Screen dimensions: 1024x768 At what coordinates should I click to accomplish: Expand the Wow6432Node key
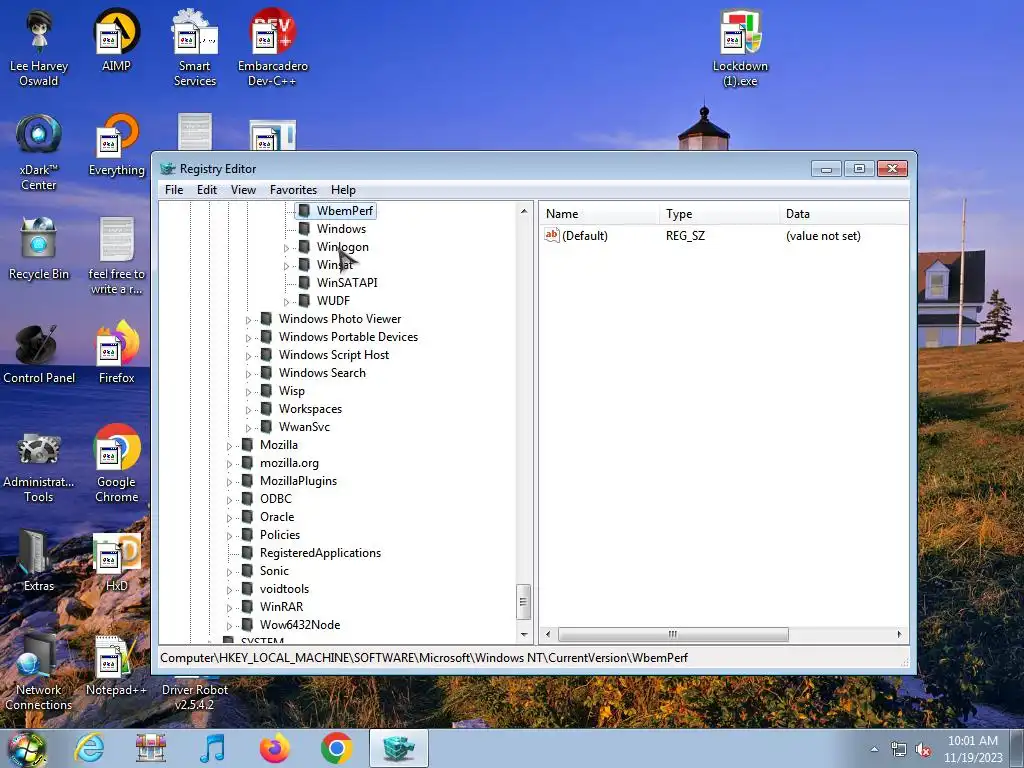(229, 626)
